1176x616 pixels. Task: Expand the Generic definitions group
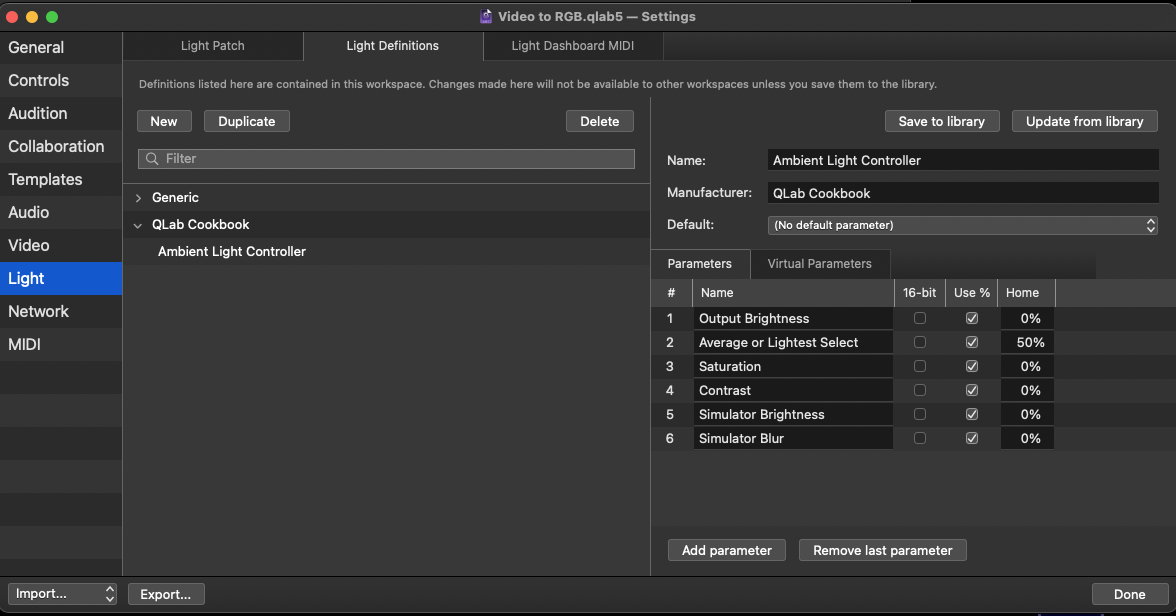(139, 197)
